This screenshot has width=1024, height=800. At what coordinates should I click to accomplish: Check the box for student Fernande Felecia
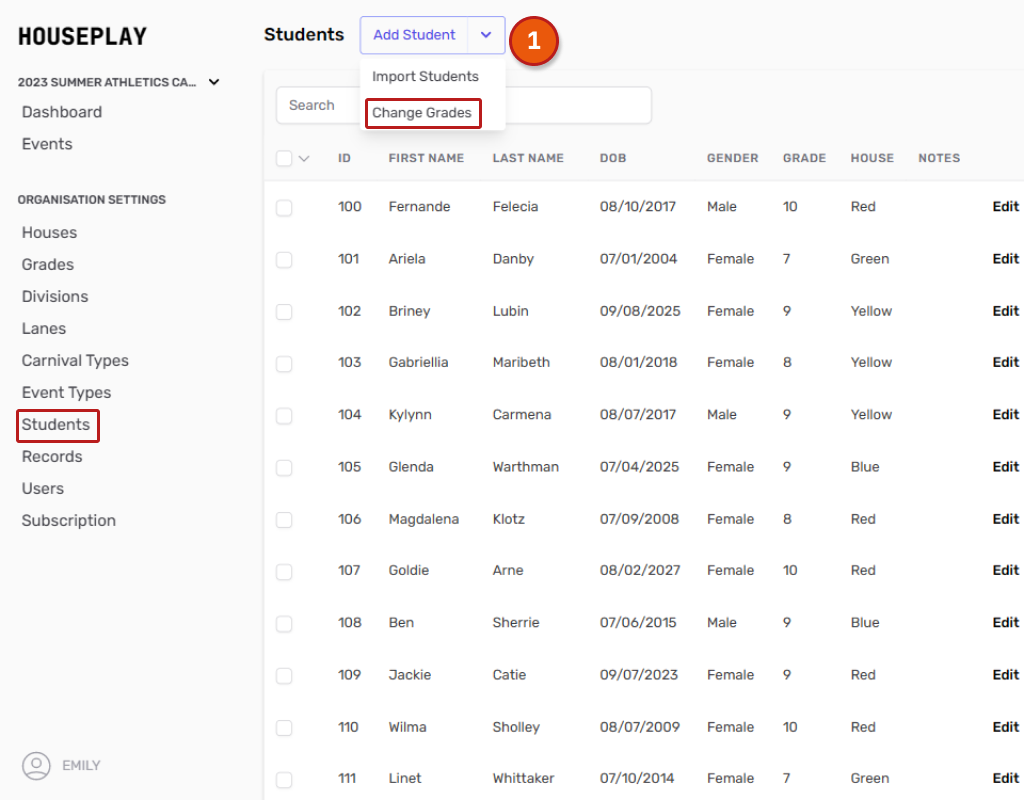284,207
